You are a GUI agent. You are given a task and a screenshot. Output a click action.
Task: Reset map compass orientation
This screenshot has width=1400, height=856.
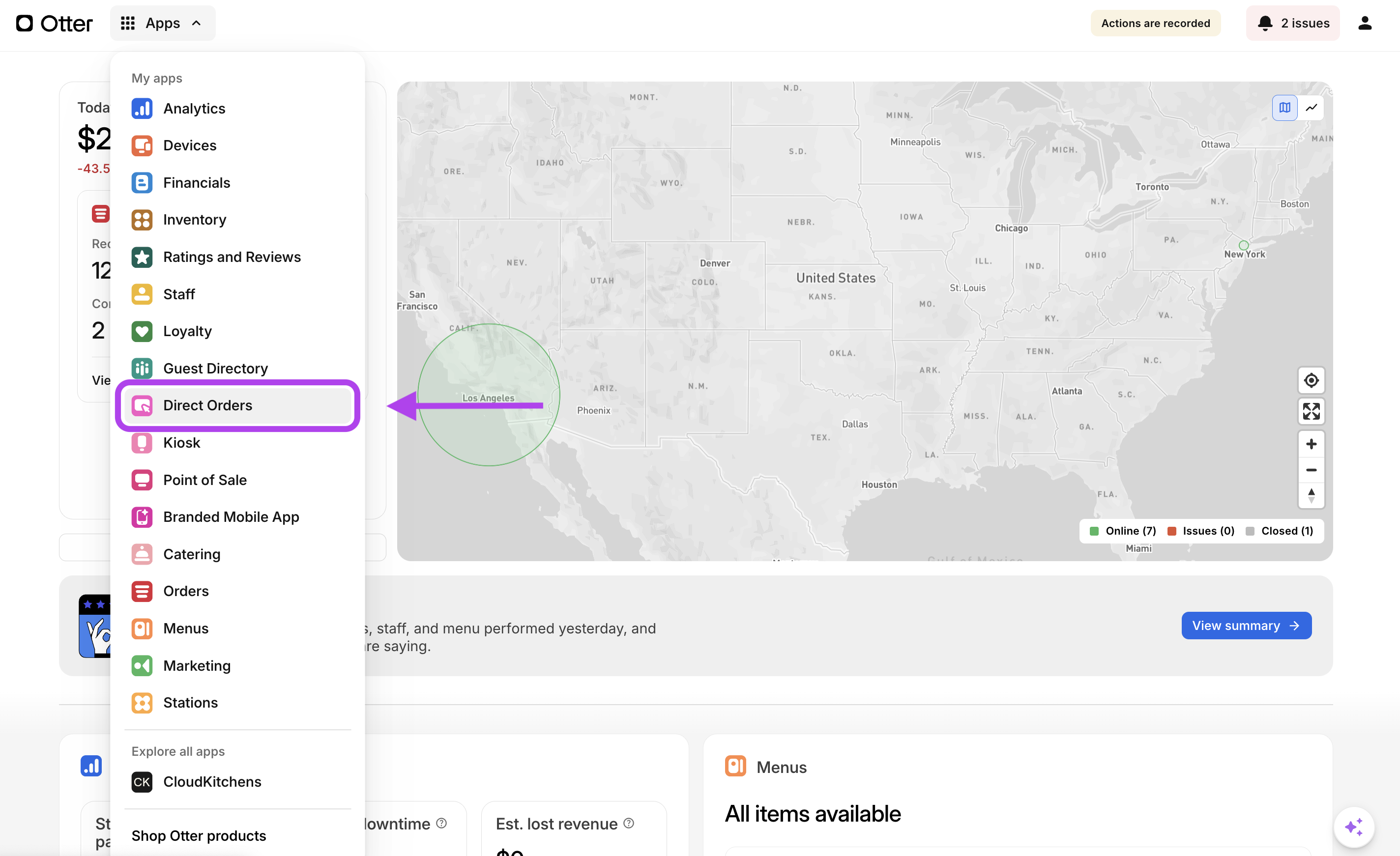(x=1311, y=495)
